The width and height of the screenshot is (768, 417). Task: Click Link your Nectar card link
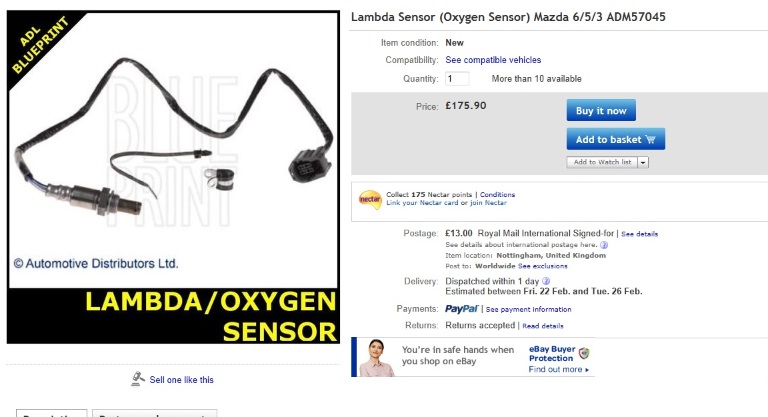[x=422, y=203]
